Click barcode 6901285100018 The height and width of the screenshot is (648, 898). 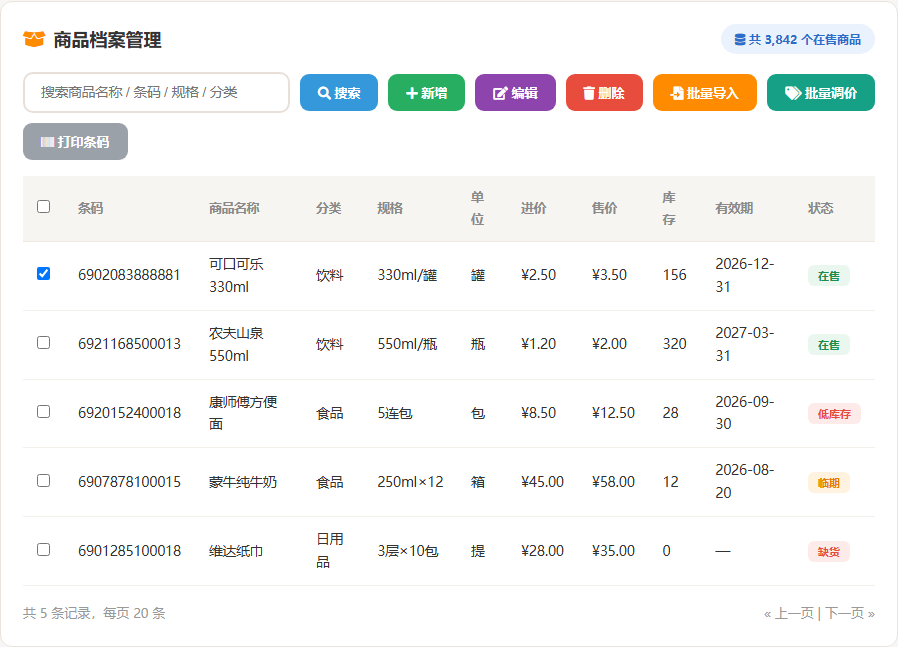coord(129,551)
